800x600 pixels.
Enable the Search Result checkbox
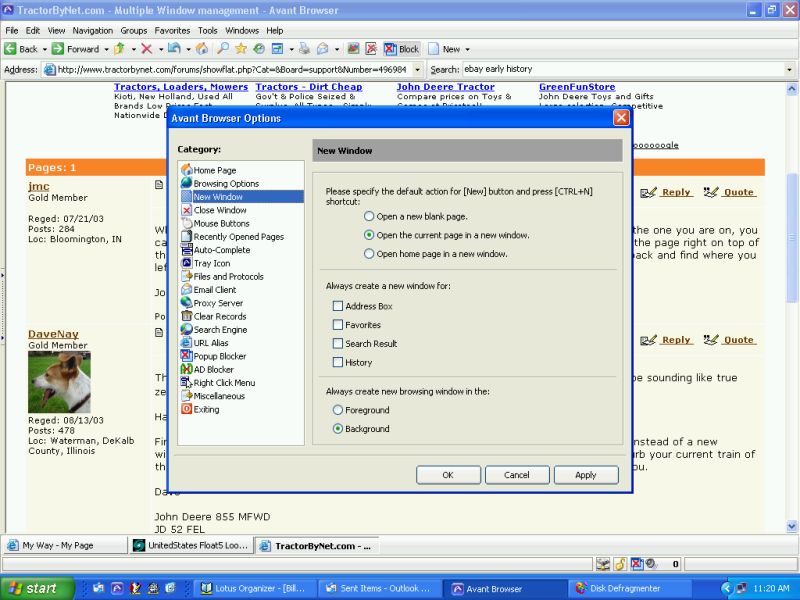click(x=337, y=343)
